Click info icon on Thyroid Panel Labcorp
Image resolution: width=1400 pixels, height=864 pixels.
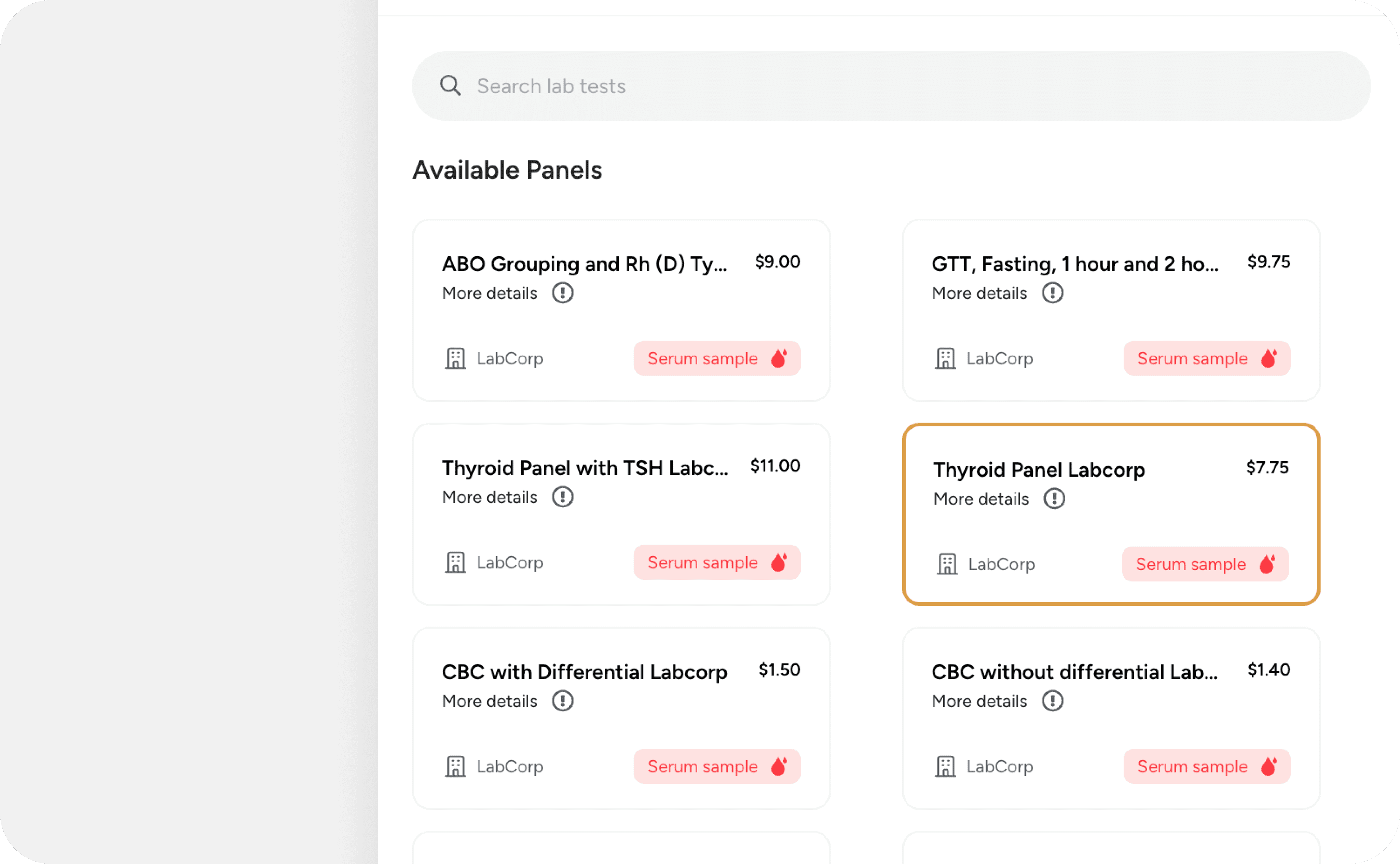(x=1054, y=499)
